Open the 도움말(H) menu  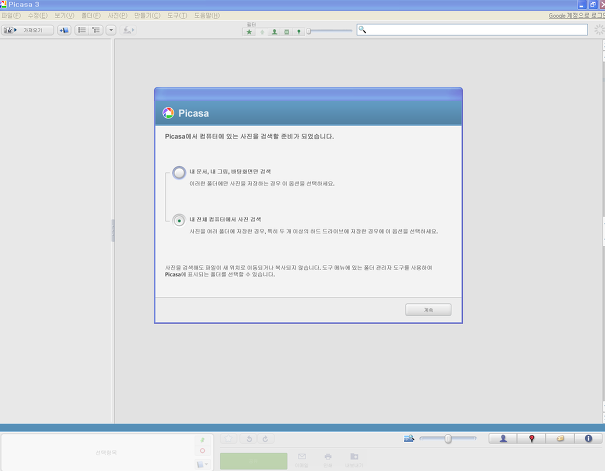point(207,15)
